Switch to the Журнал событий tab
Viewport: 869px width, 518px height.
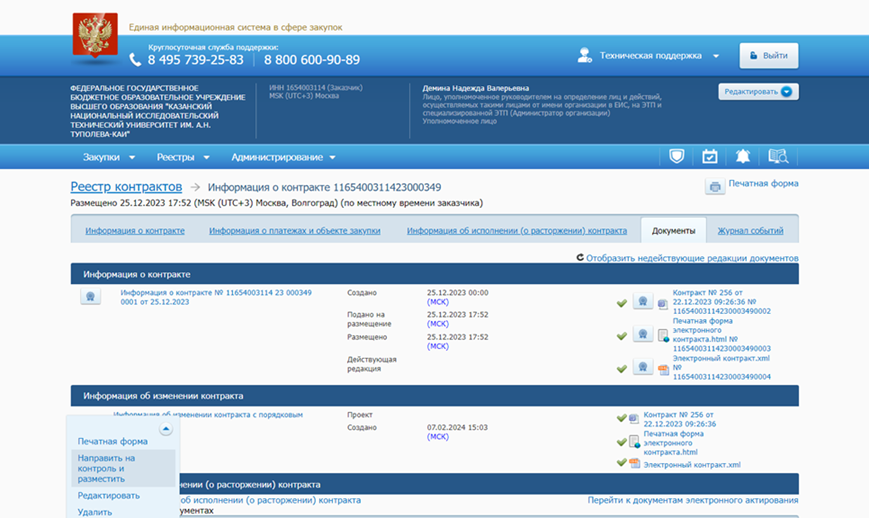pos(750,231)
